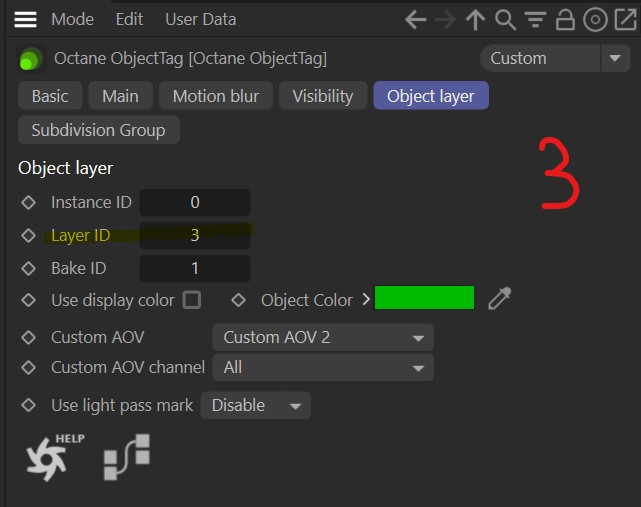Click the node editor icon beside HELP
The height and width of the screenshot is (507, 641).
click(x=127, y=457)
